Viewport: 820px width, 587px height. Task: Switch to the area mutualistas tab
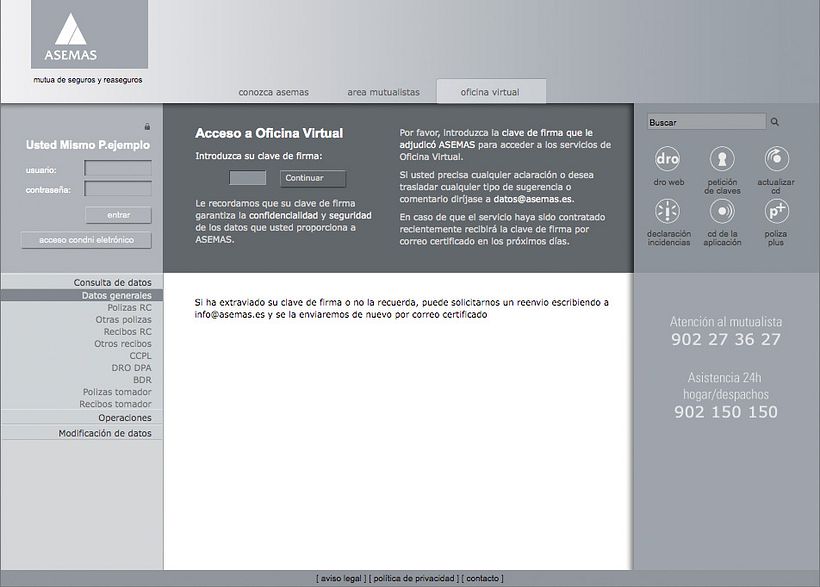383,92
